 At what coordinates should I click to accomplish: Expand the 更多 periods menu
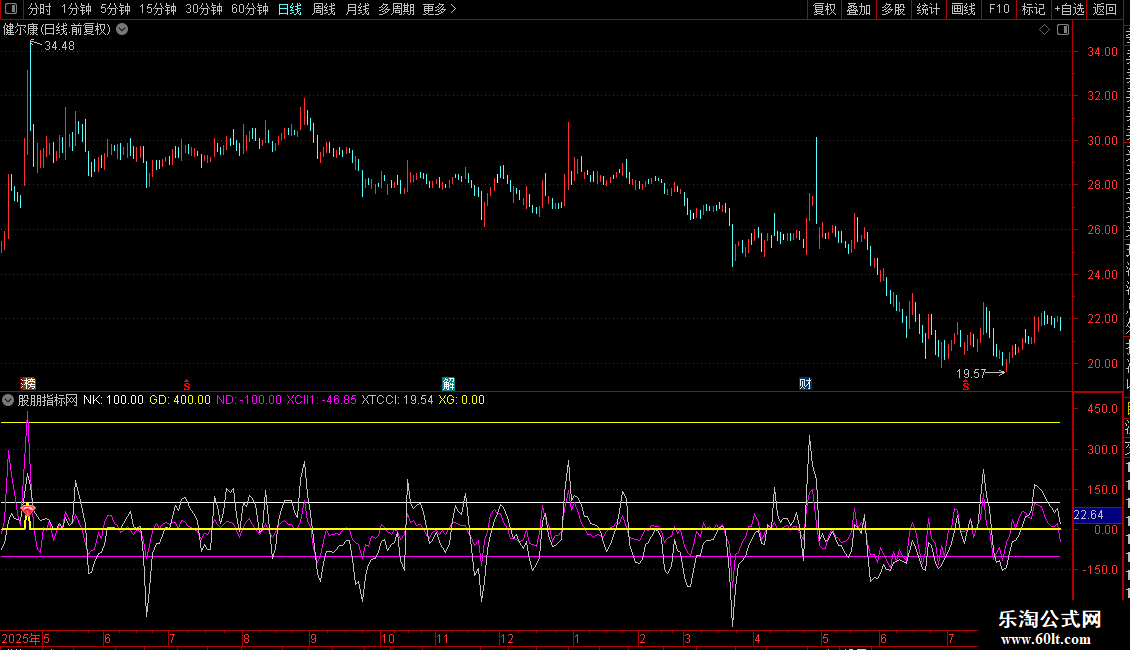439,9
